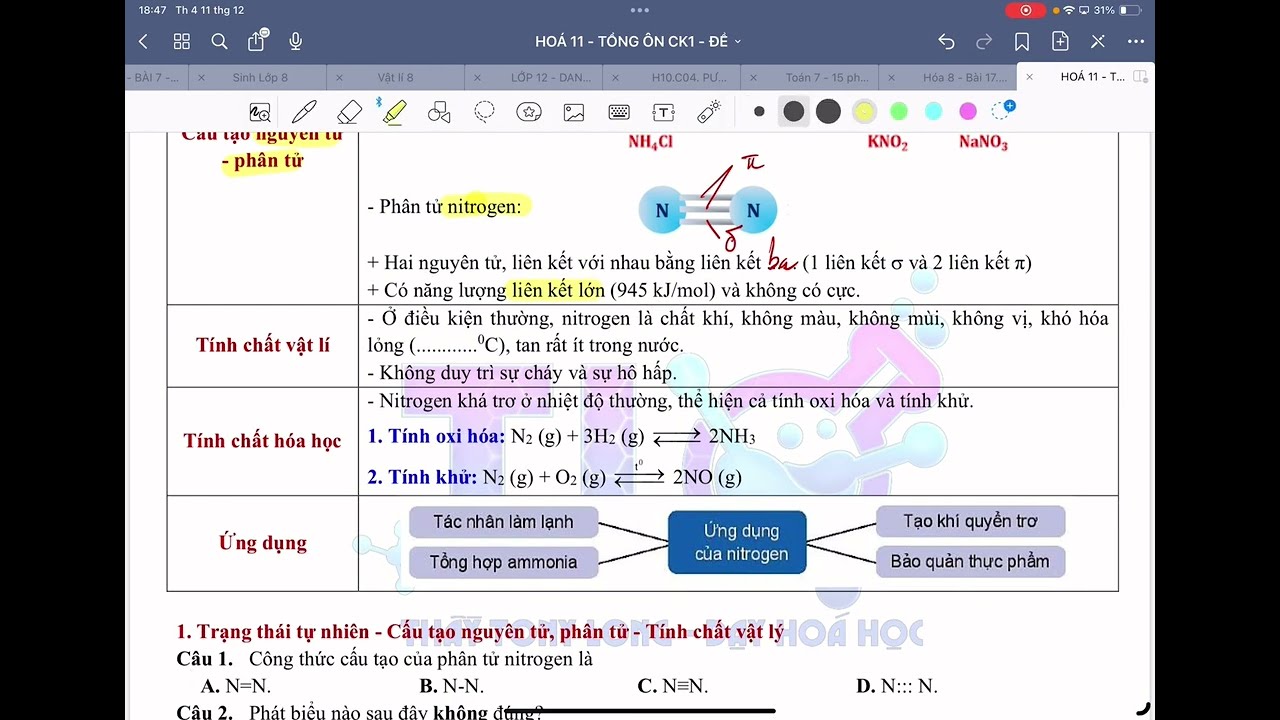Open the multitasking three-dot control
This screenshot has width=1280, height=720.
(x=640, y=10)
